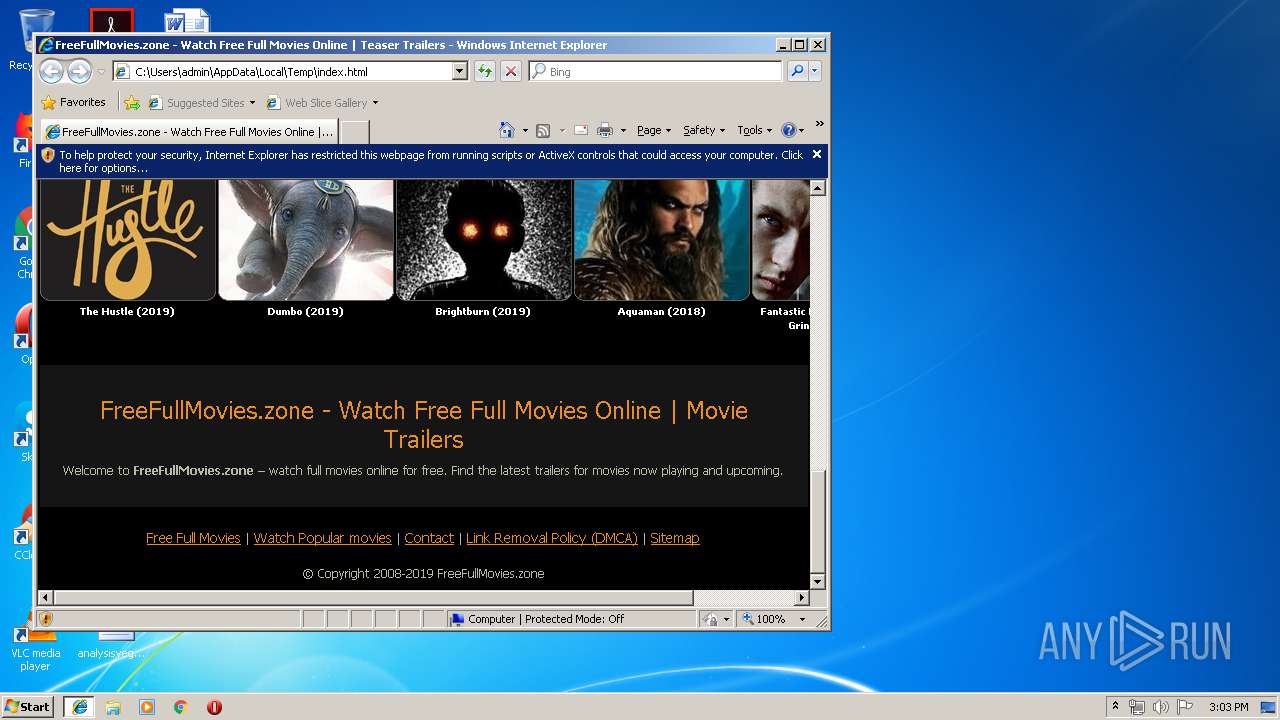
Task: Click the horizontal scrollbar right arrow
Action: [801, 597]
